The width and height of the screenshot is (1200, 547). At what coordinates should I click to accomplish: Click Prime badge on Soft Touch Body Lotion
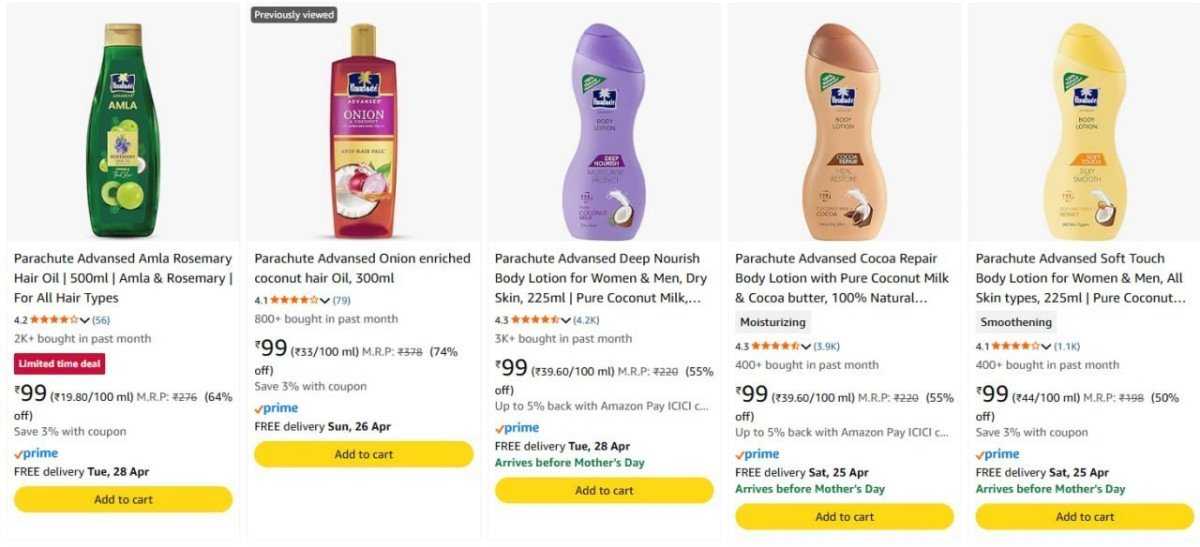click(x=997, y=454)
